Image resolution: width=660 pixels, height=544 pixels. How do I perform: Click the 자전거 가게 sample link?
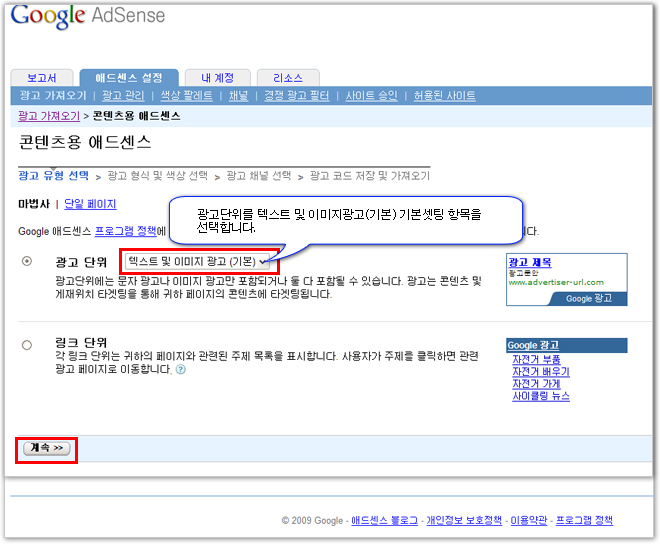click(536, 384)
